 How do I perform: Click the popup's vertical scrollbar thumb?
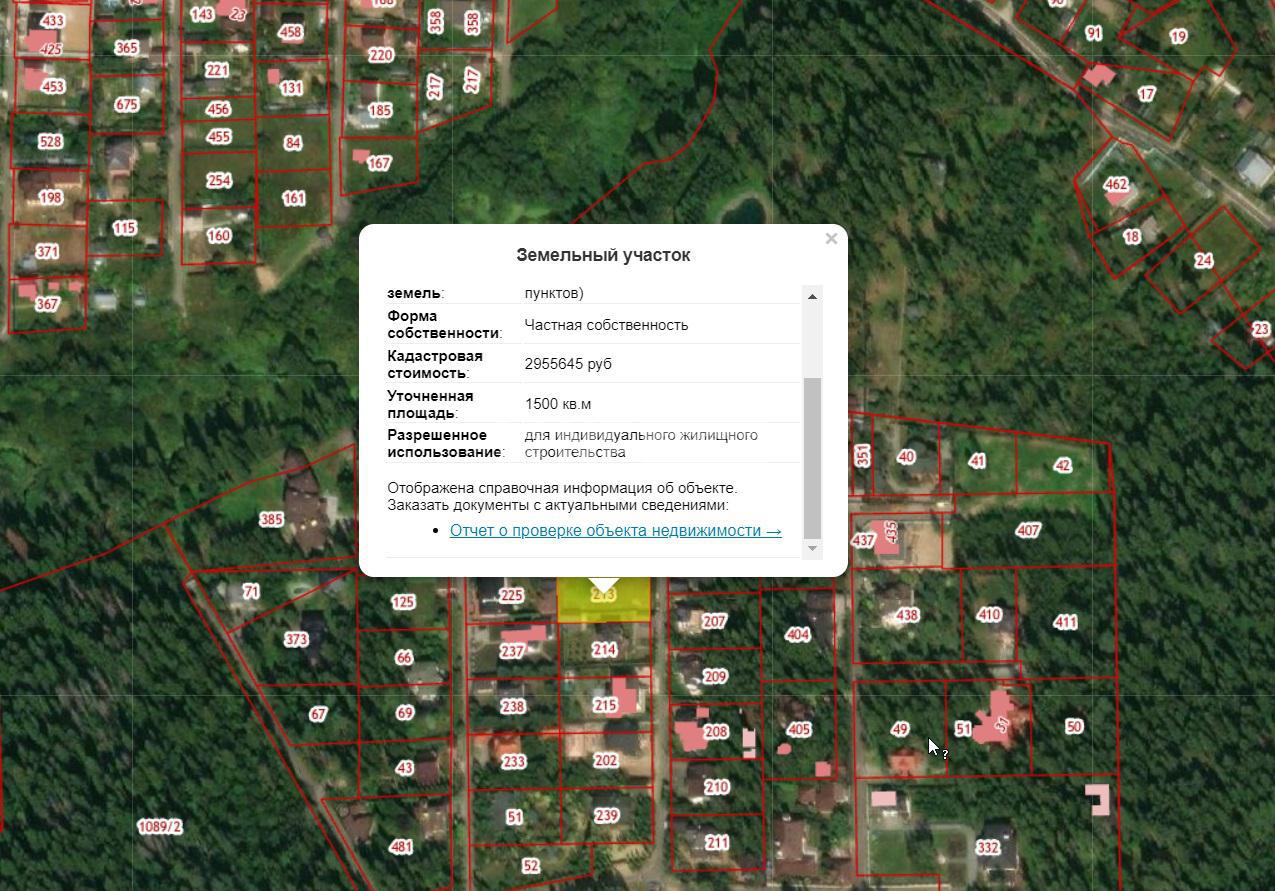pyautogui.click(x=812, y=457)
